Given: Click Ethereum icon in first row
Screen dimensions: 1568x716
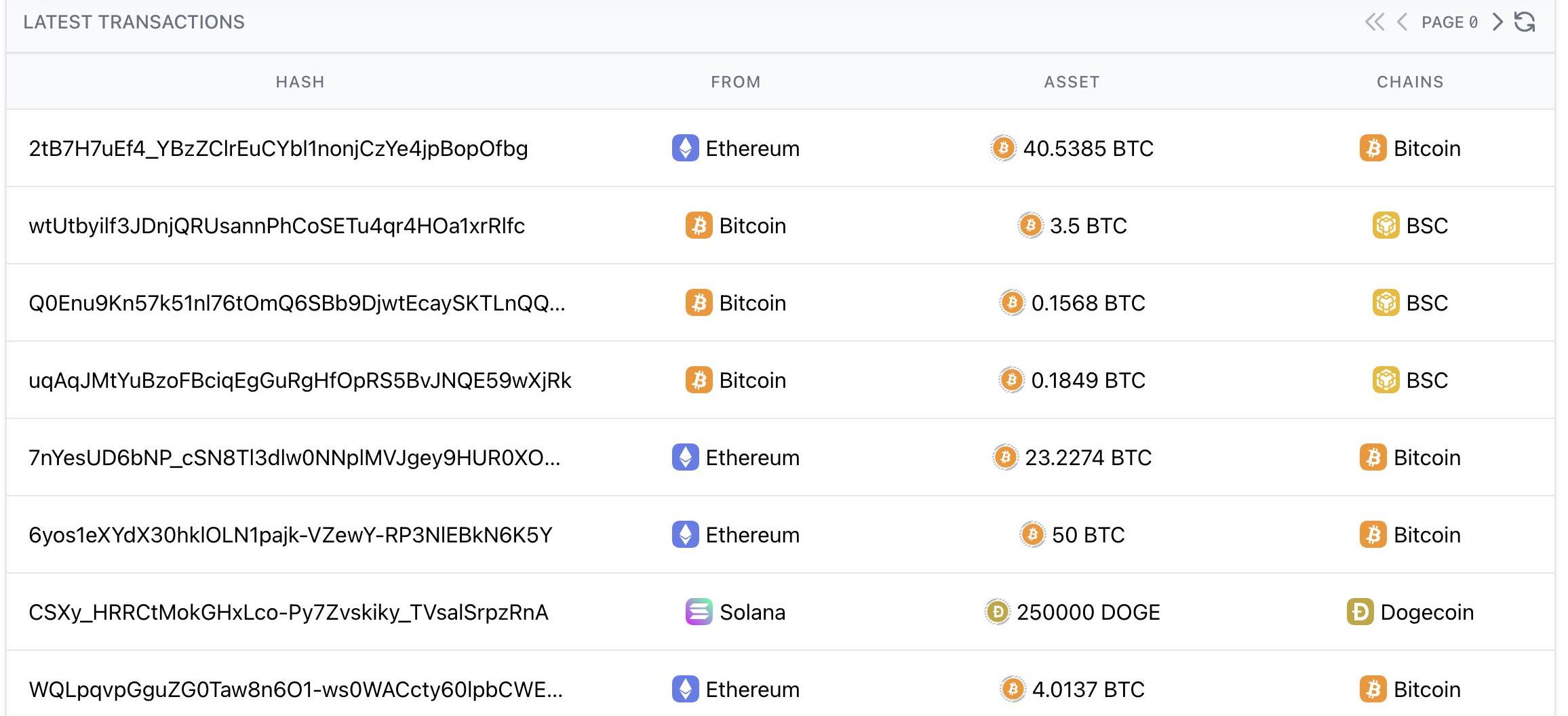Looking at the screenshot, I should 685,148.
